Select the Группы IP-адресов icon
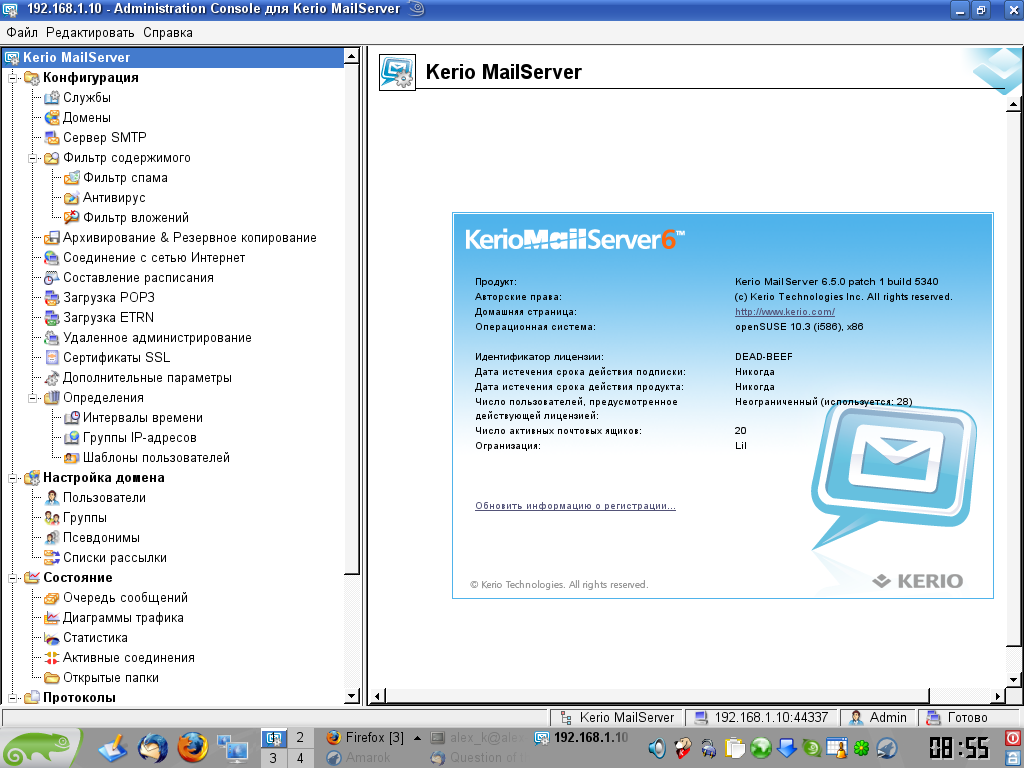Viewport: 1024px width, 768px height. click(72, 438)
